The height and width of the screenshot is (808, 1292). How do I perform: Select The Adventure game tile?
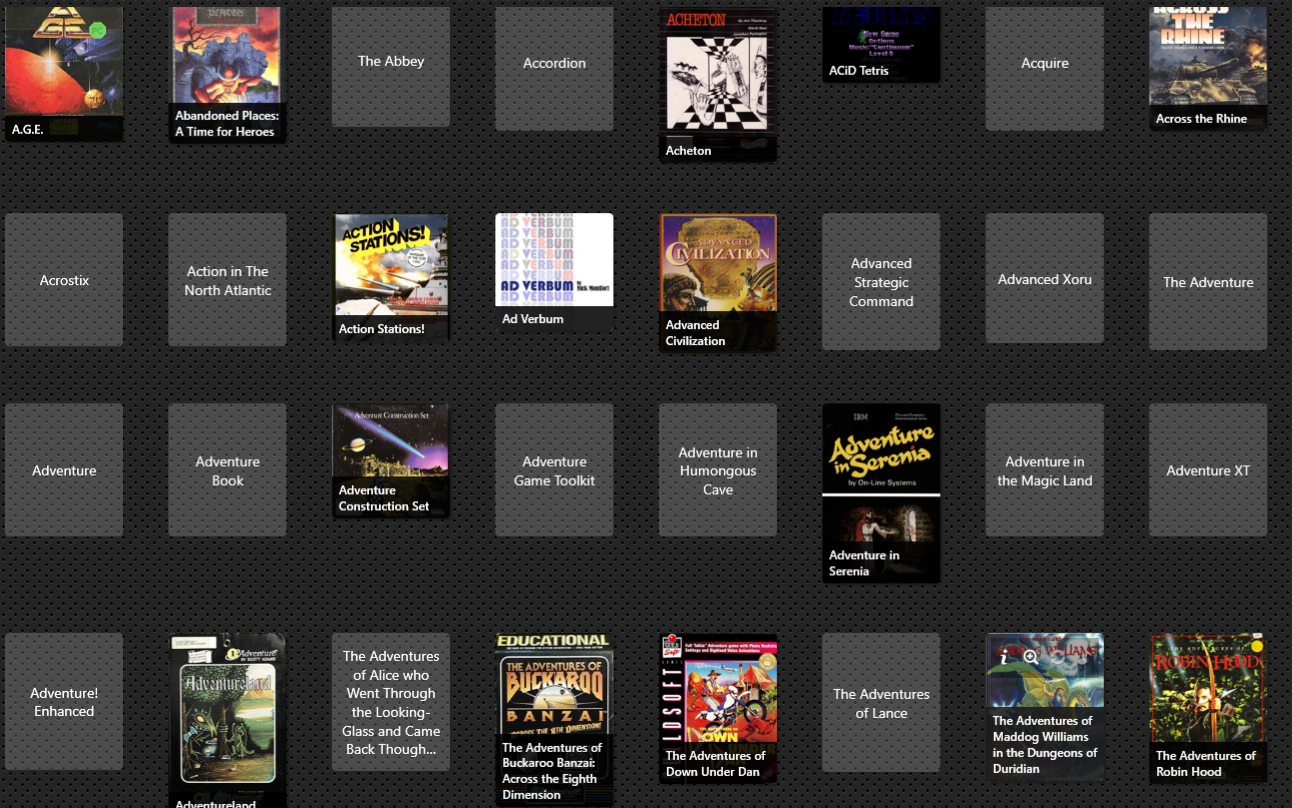point(1208,281)
